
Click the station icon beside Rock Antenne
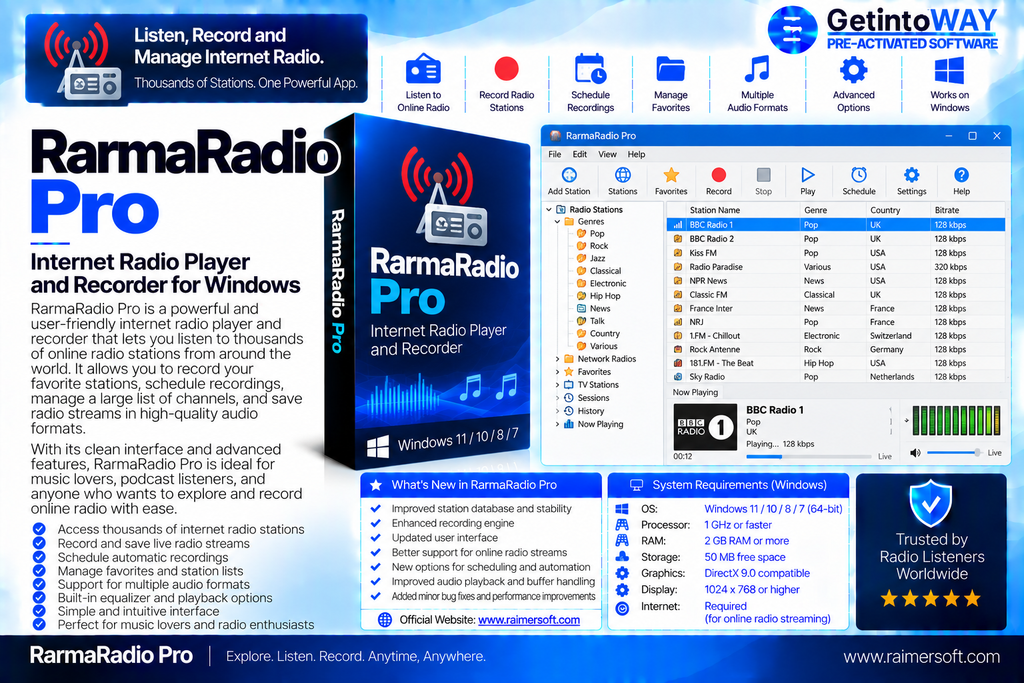678,349
